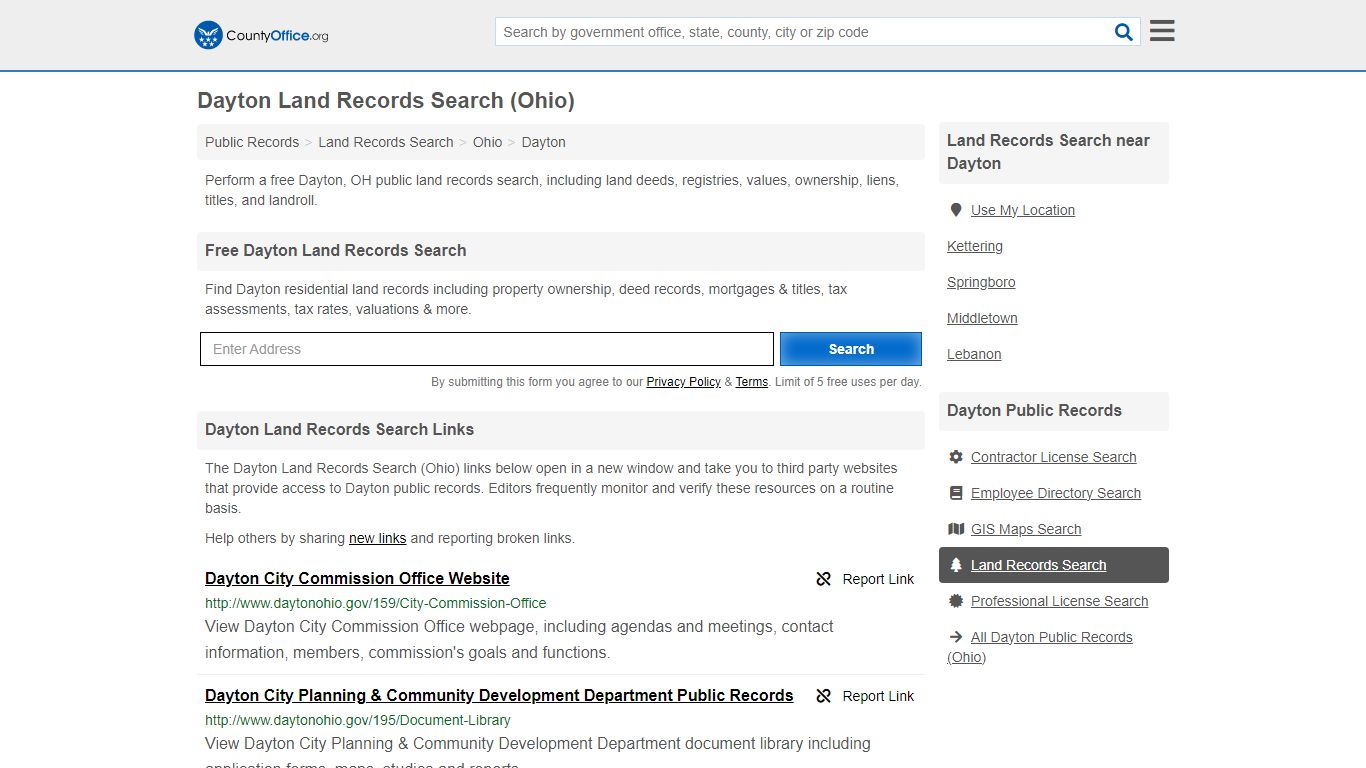Screen dimensions: 1366x768
Task: Open Lebanon land records link
Action: coord(974,354)
